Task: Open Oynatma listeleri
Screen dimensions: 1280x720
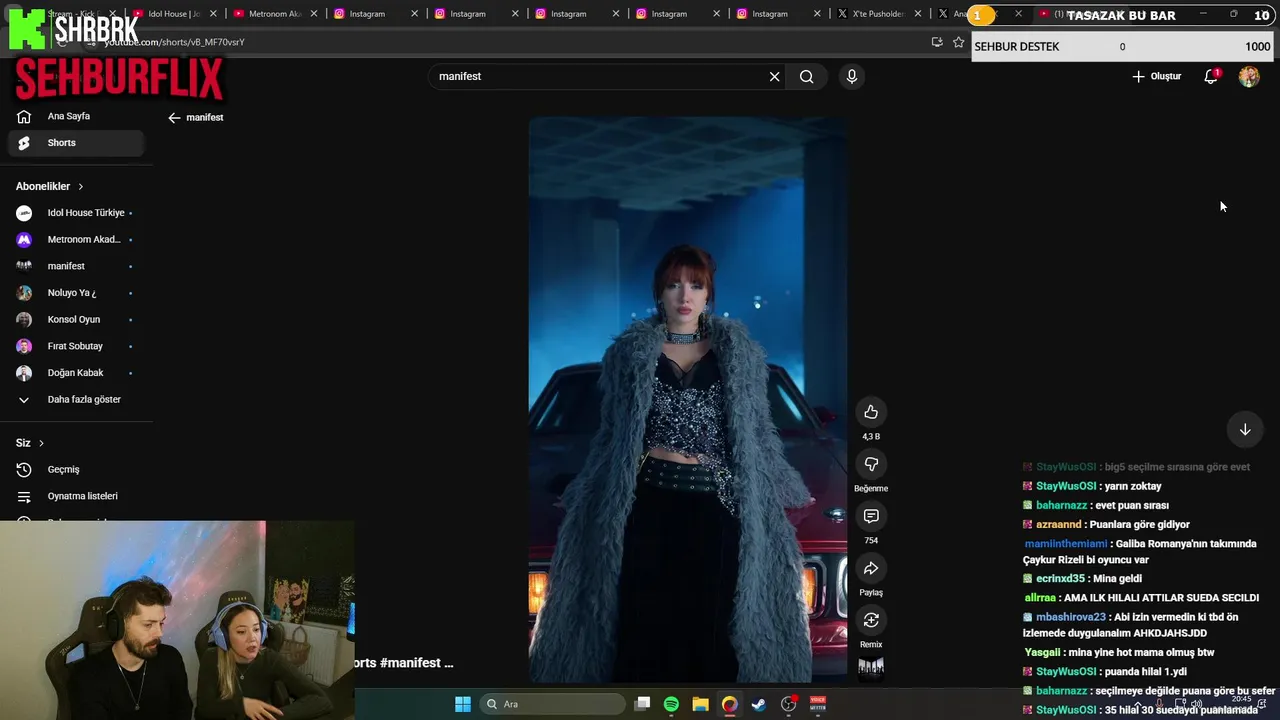Action: pyautogui.click(x=76, y=496)
